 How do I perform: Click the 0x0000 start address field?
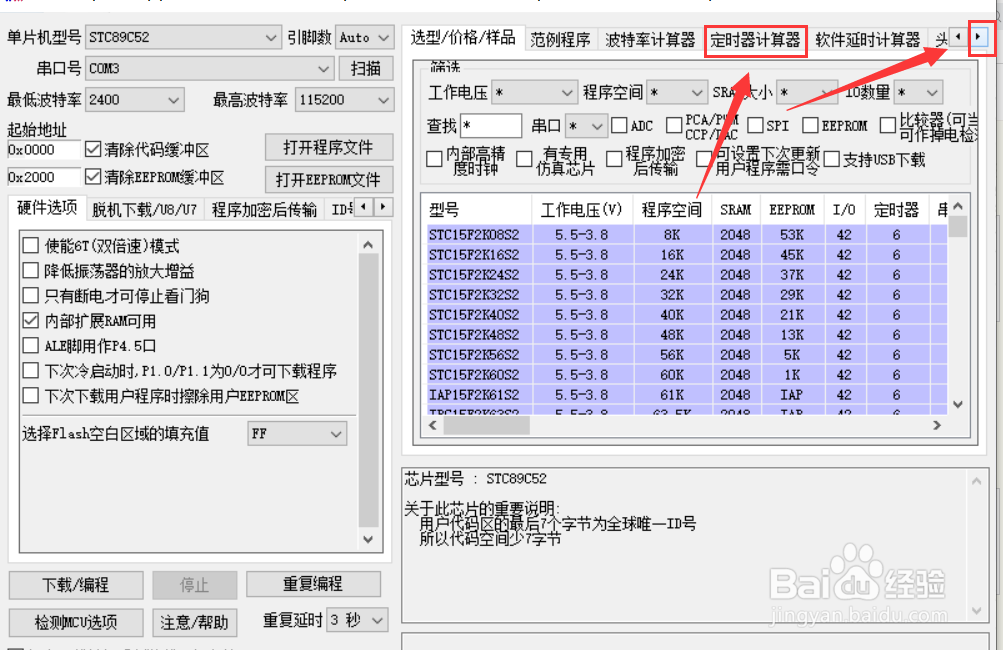coord(43,150)
